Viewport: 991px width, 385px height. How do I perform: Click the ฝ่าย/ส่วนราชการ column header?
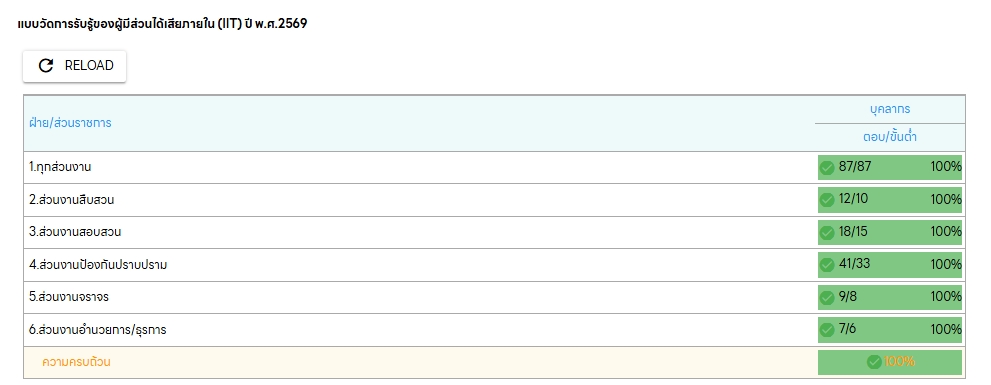coord(70,123)
